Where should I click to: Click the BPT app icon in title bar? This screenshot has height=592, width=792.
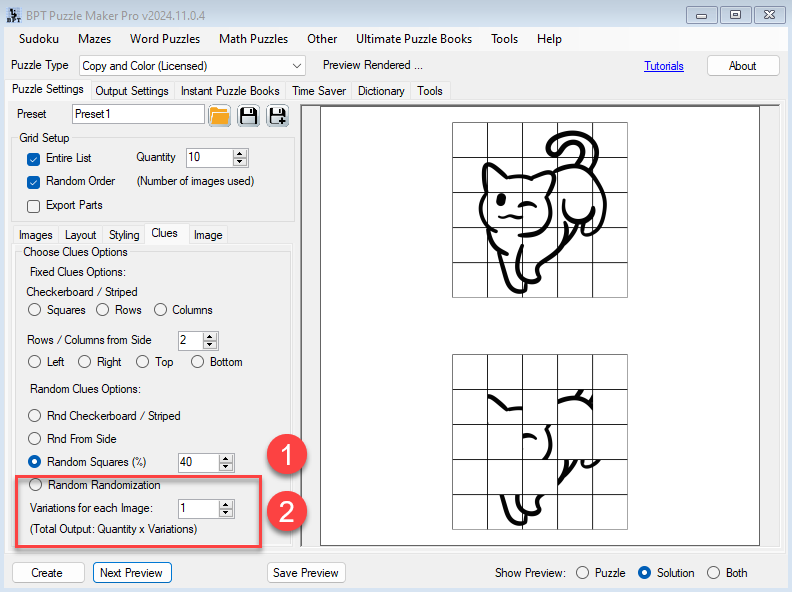pyautogui.click(x=14, y=15)
